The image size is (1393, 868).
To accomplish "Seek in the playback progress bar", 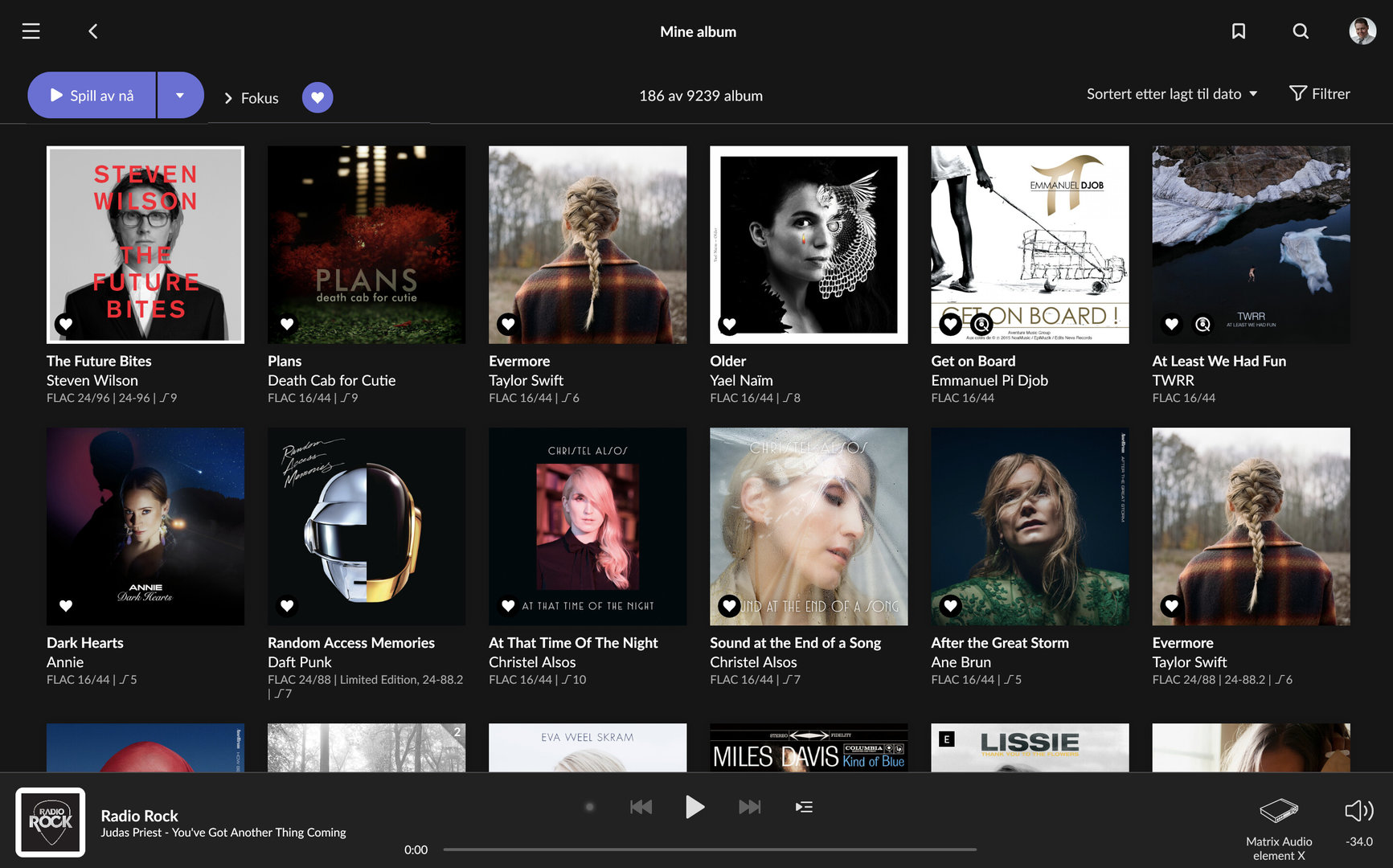I will click(710, 850).
